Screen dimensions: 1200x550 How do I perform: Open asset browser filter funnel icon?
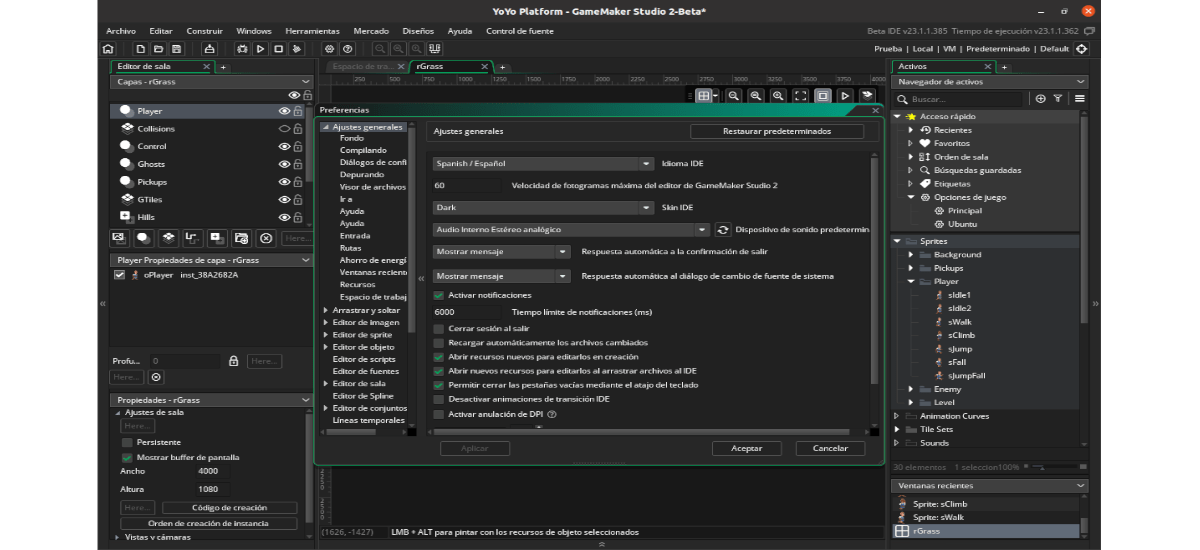click(x=1057, y=99)
